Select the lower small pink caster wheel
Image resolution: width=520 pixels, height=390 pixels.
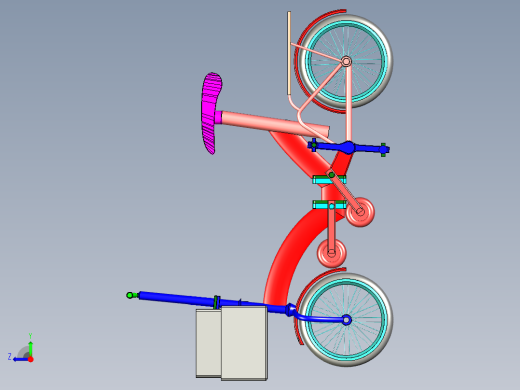click(x=331, y=253)
